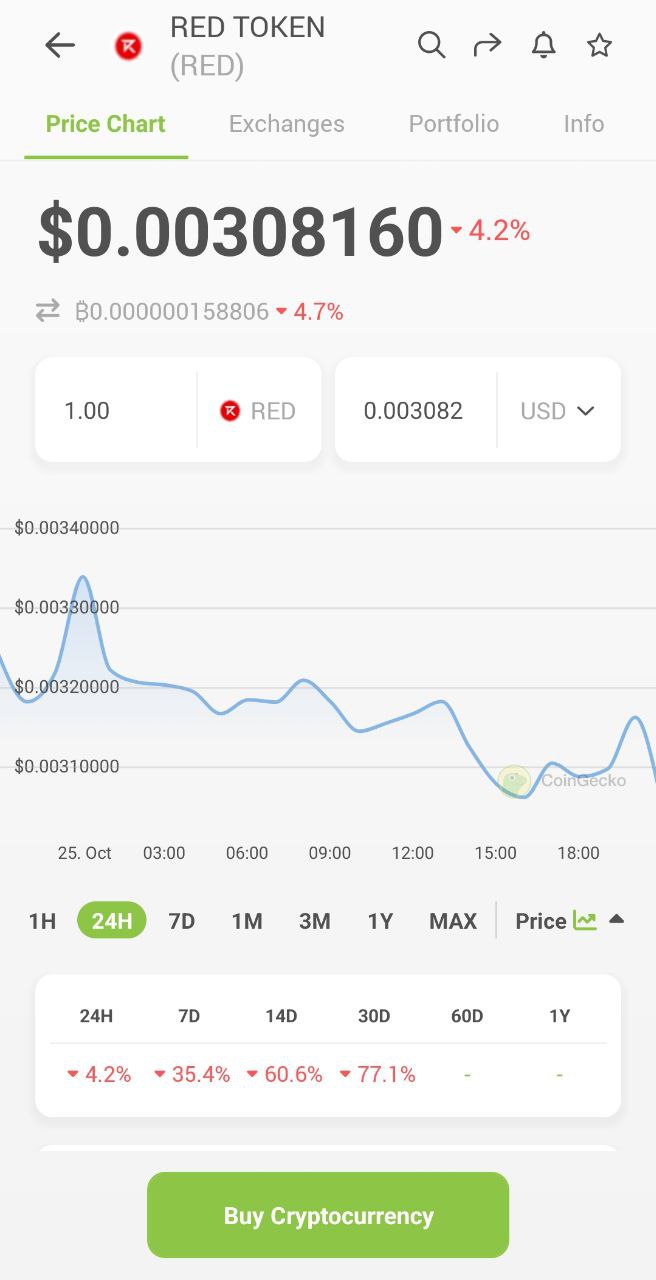Tap the chart peak near $0.00330000
This screenshot has width=656, height=1280.
[x=83, y=578]
